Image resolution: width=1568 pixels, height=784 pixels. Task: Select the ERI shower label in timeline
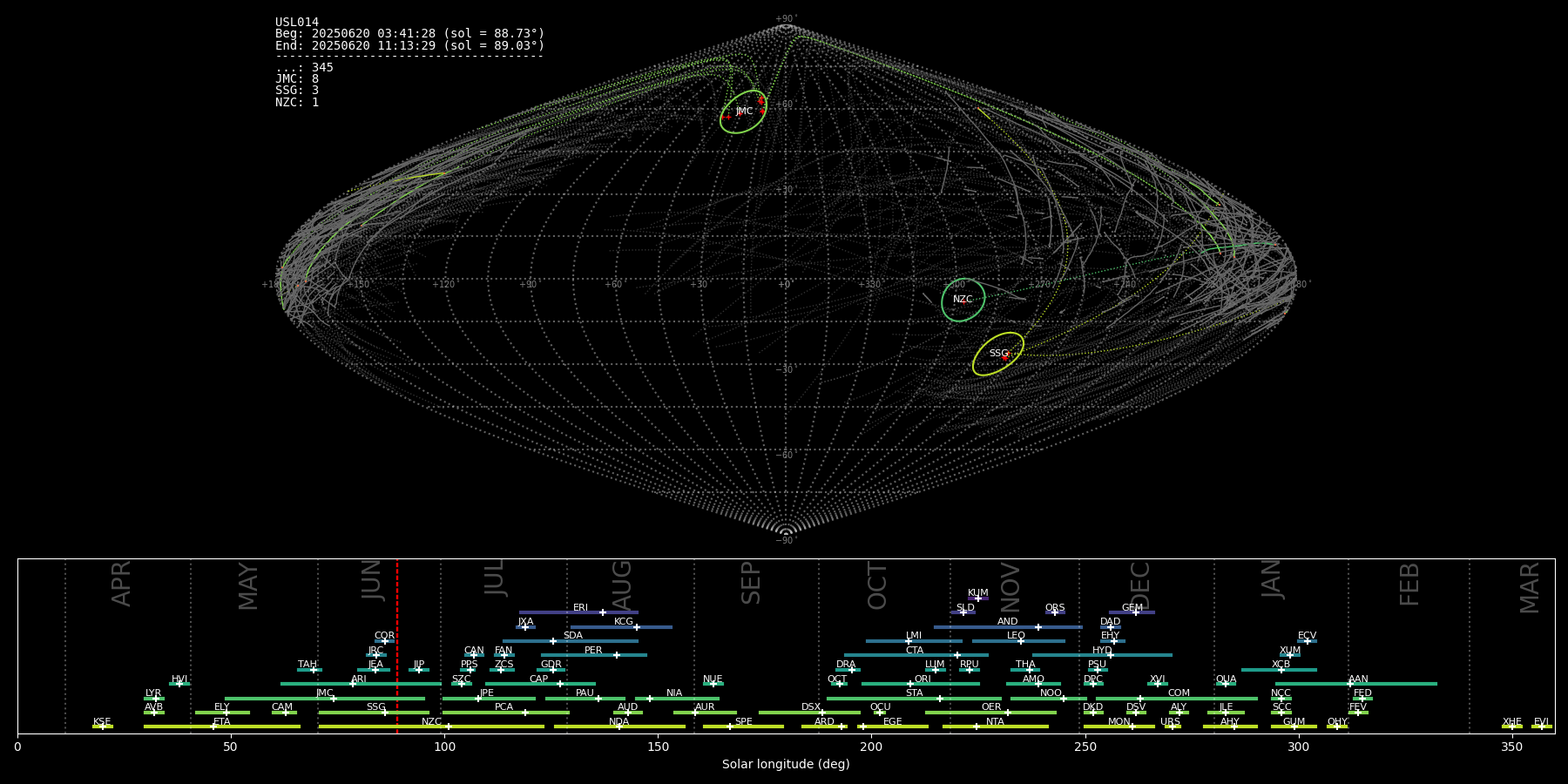[581, 608]
